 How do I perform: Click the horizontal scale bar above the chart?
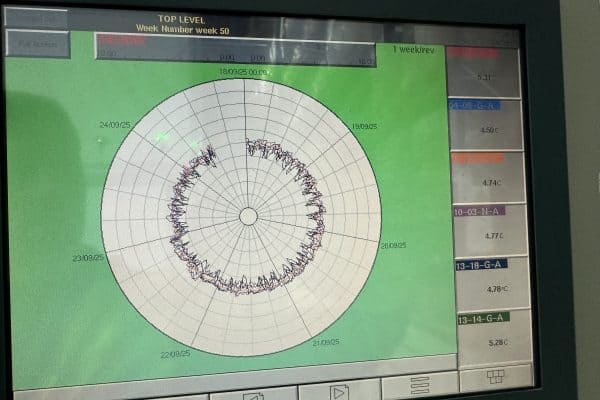(235, 46)
